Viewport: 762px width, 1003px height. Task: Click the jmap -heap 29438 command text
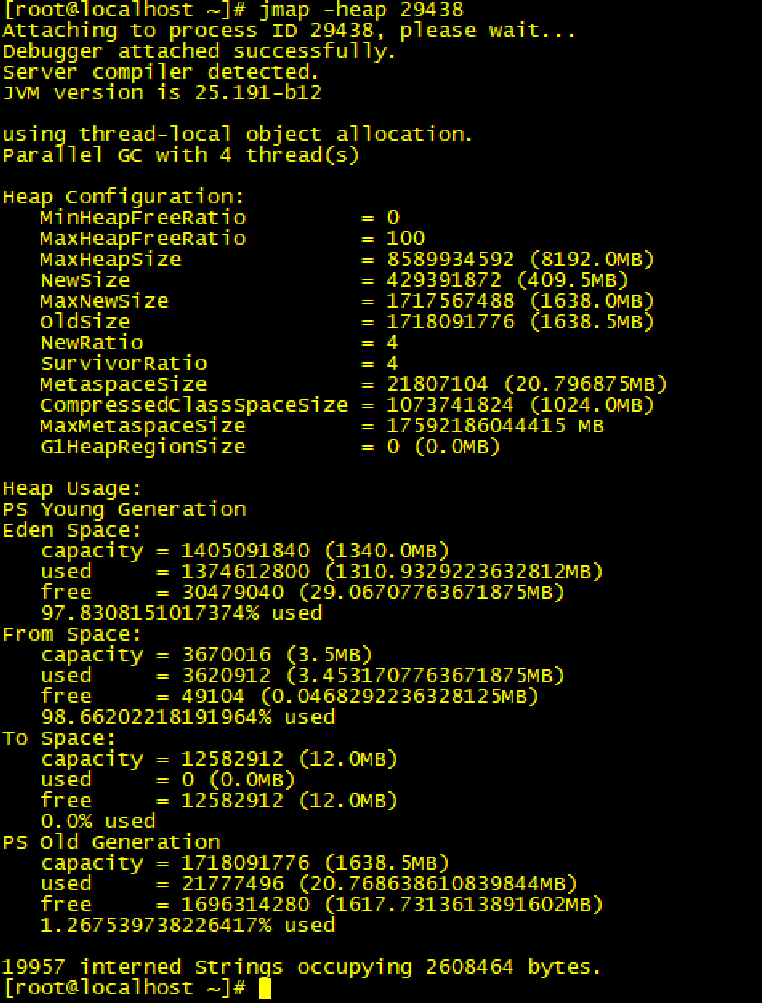pos(361,11)
